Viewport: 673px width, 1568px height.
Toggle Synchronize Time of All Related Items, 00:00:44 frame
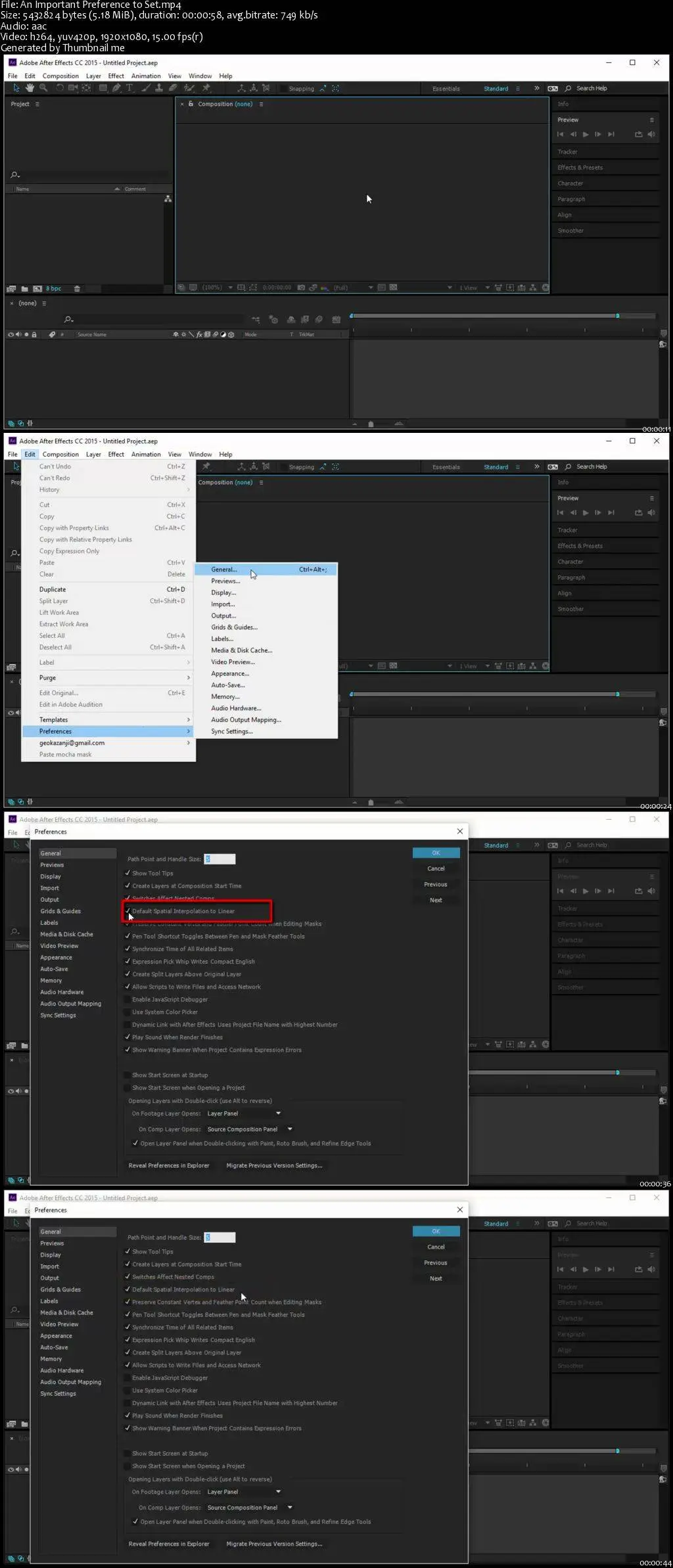click(x=128, y=1327)
